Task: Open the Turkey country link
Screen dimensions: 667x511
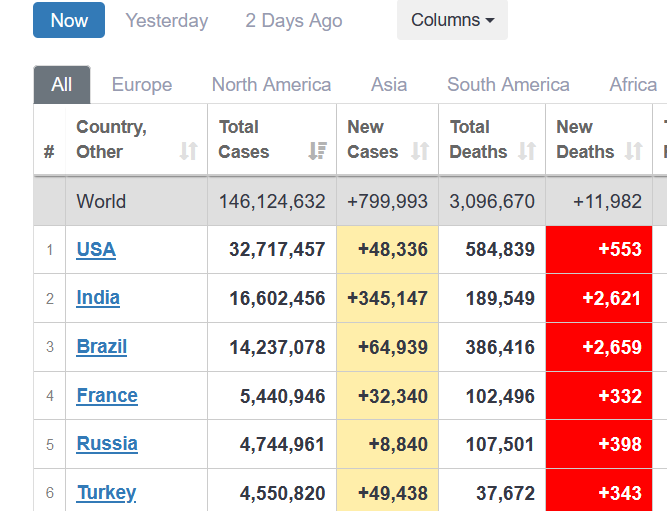Action: click(x=106, y=493)
